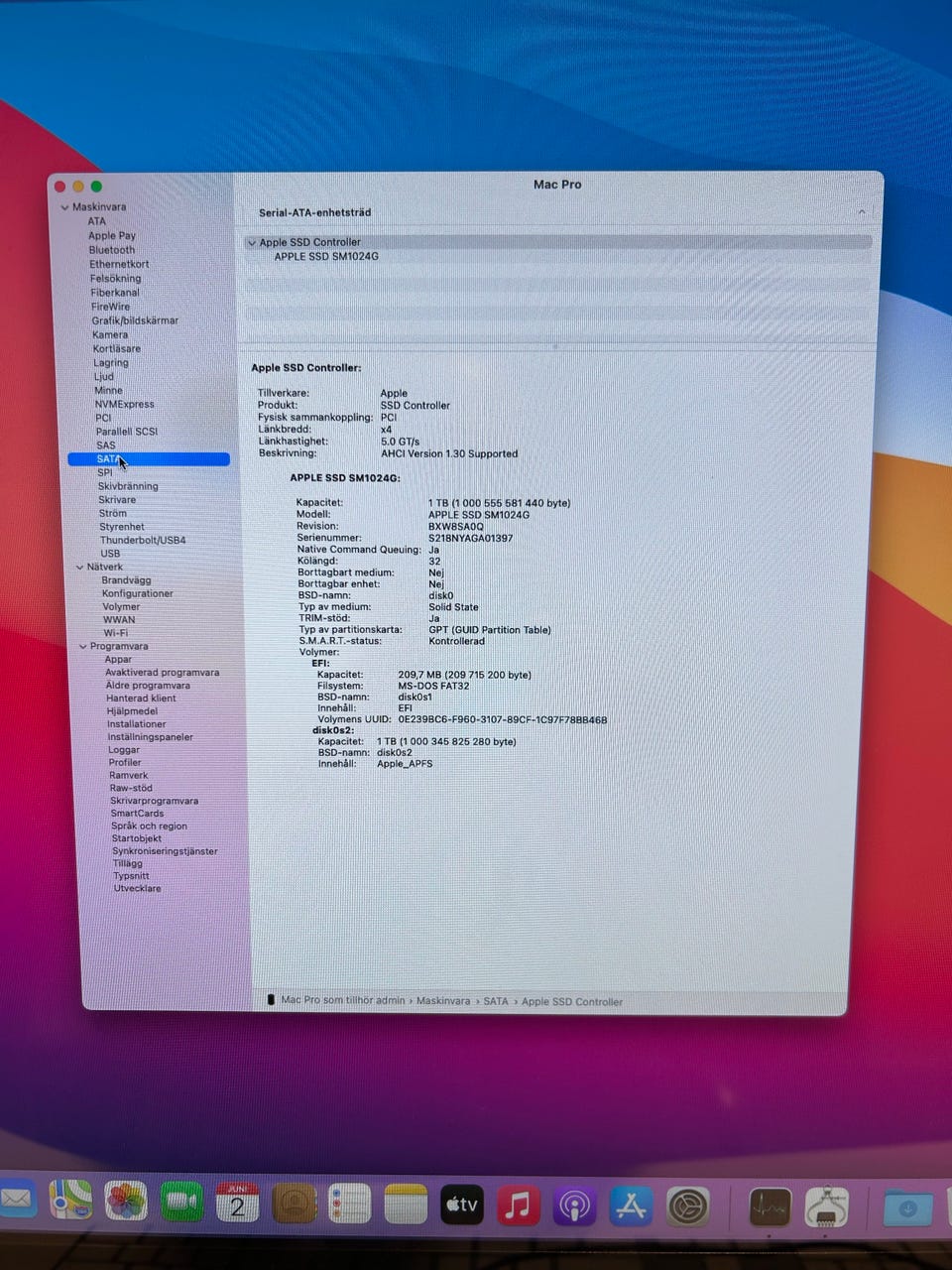Screen dimensions: 952x1270
Task: Open Music app in the Dock
Action: coord(518,1205)
